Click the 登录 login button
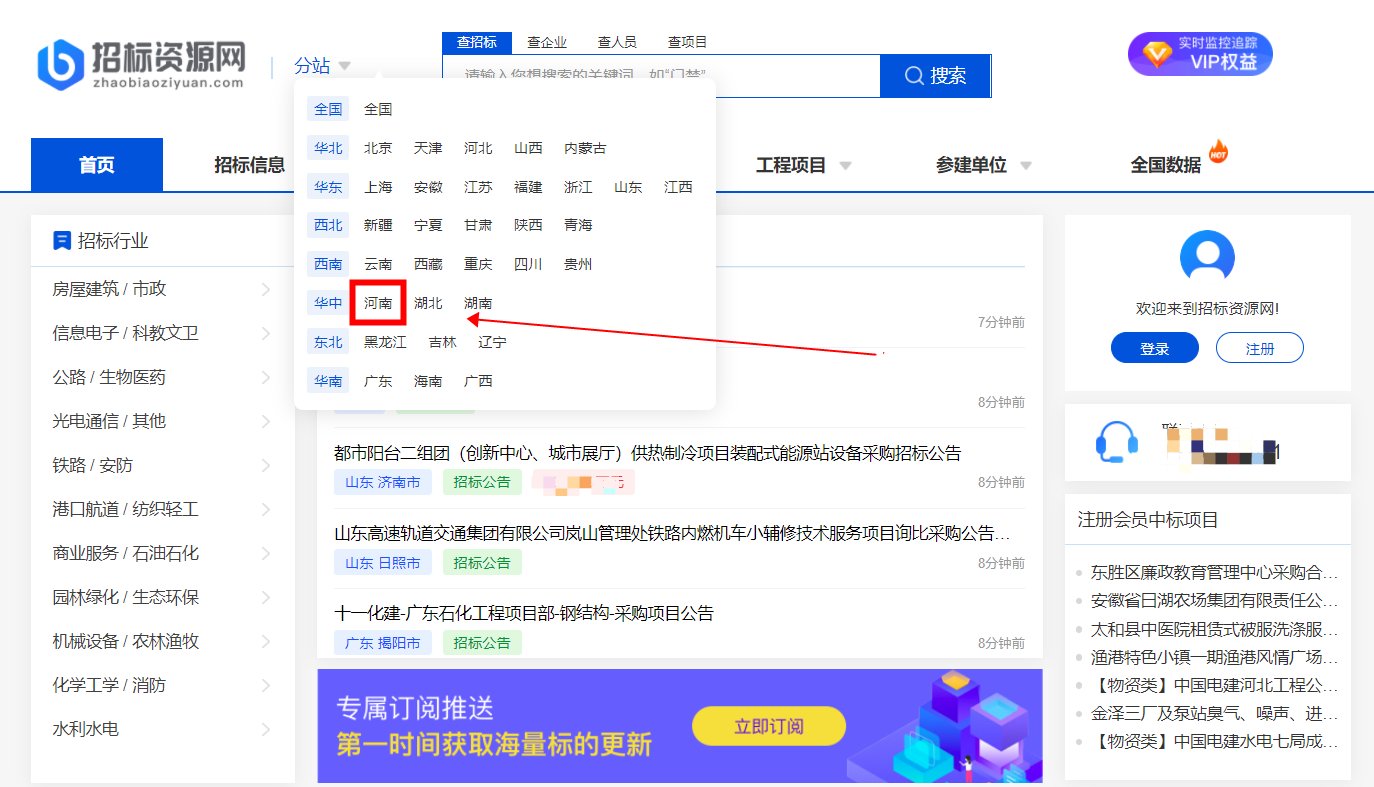Screen dimensions: 1374x787 1154,347
